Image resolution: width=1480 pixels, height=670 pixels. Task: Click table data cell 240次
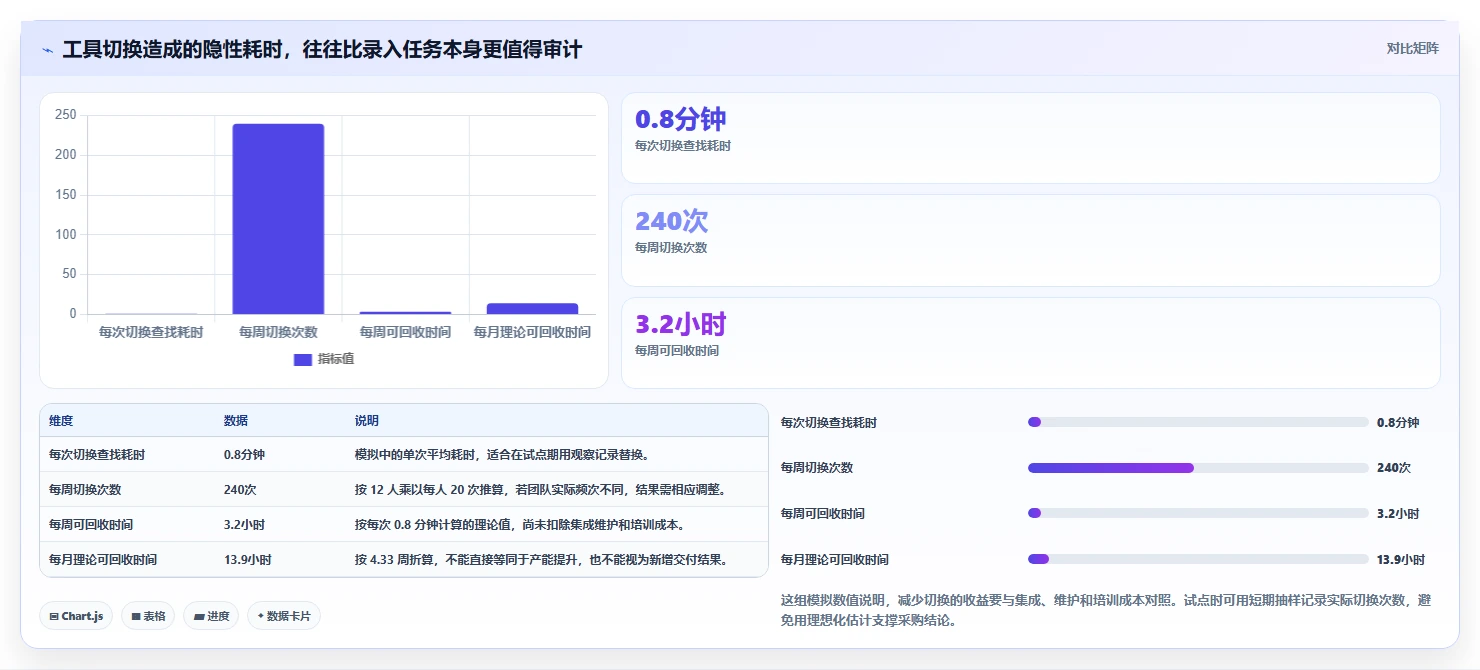tap(240, 489)
